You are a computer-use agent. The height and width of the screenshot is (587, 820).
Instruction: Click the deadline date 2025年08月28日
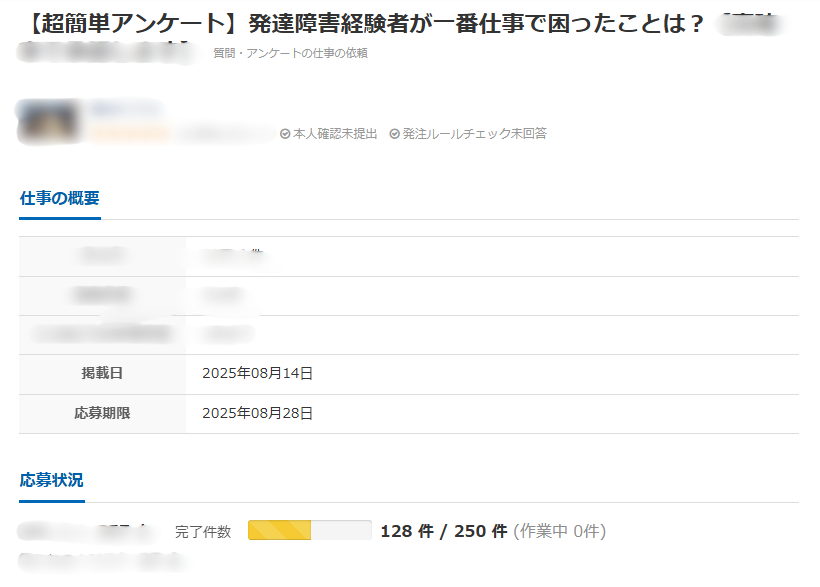pyautogui.click(x=257, y=413)
